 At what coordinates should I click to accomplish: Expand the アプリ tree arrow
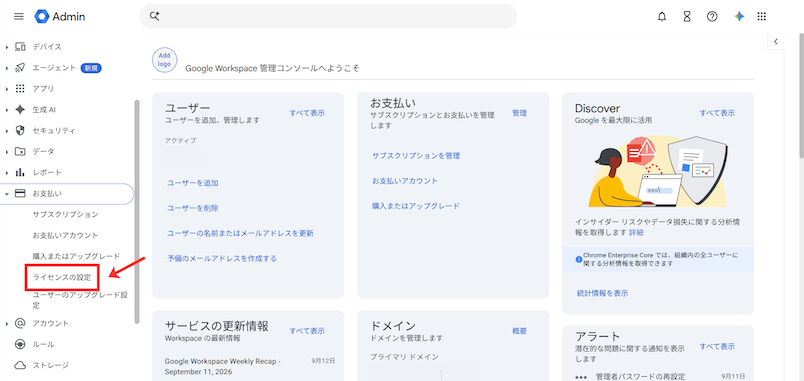click(7, 89)
